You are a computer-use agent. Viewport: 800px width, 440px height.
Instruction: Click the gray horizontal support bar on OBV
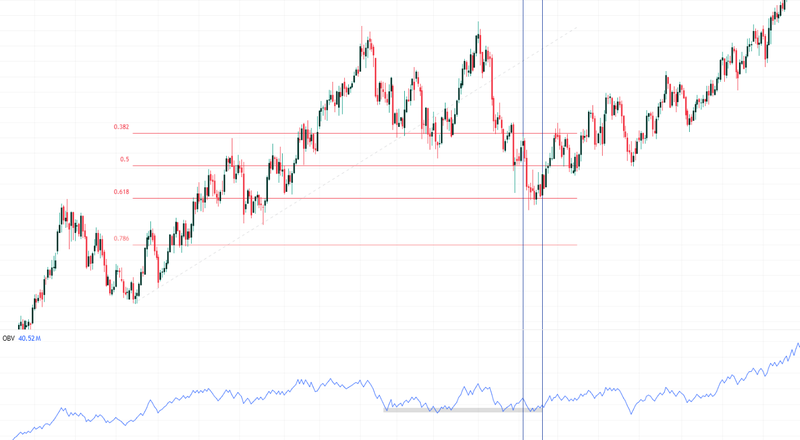tap(462, 410)
